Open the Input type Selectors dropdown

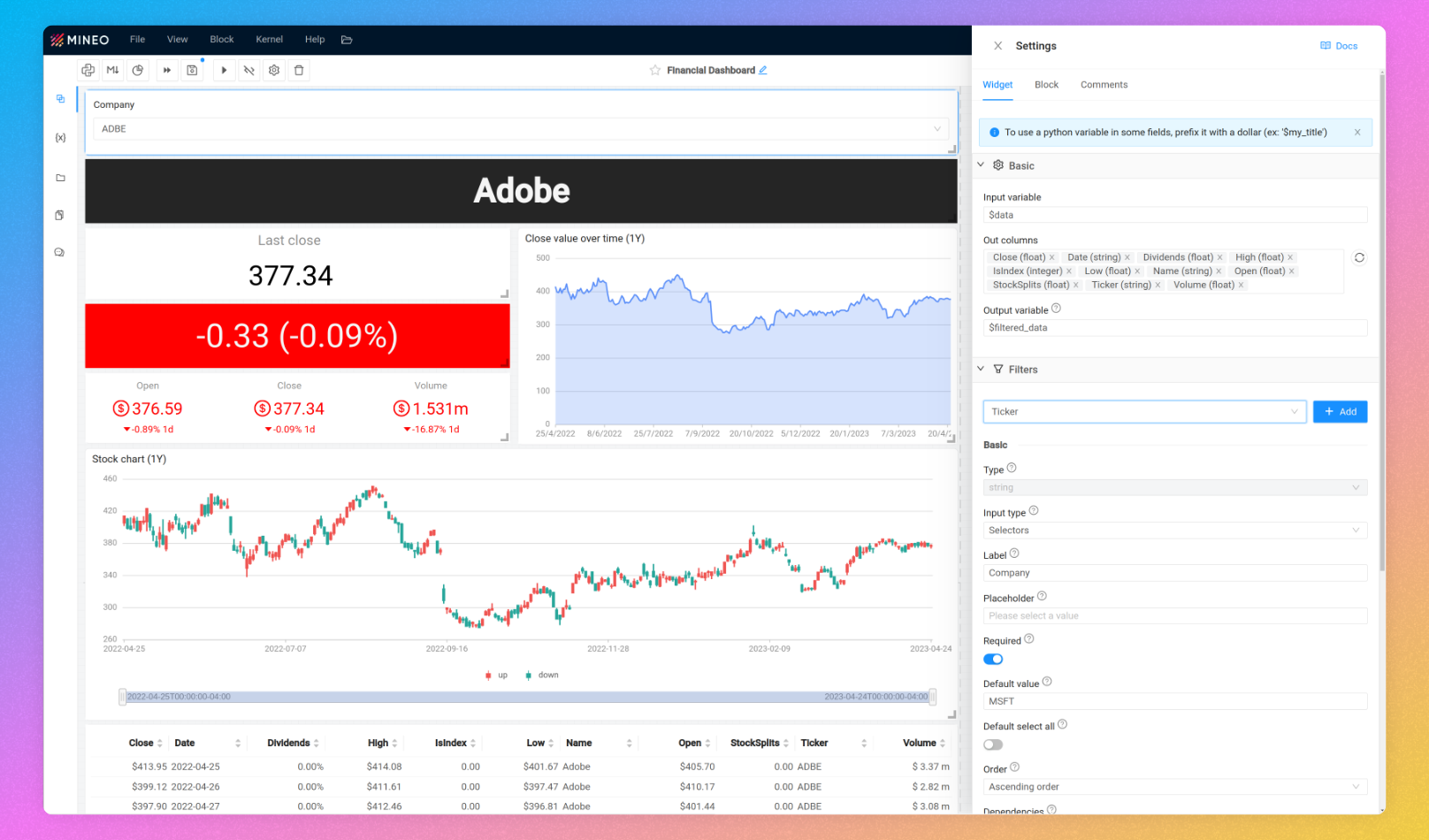(x=1175, y=531)
